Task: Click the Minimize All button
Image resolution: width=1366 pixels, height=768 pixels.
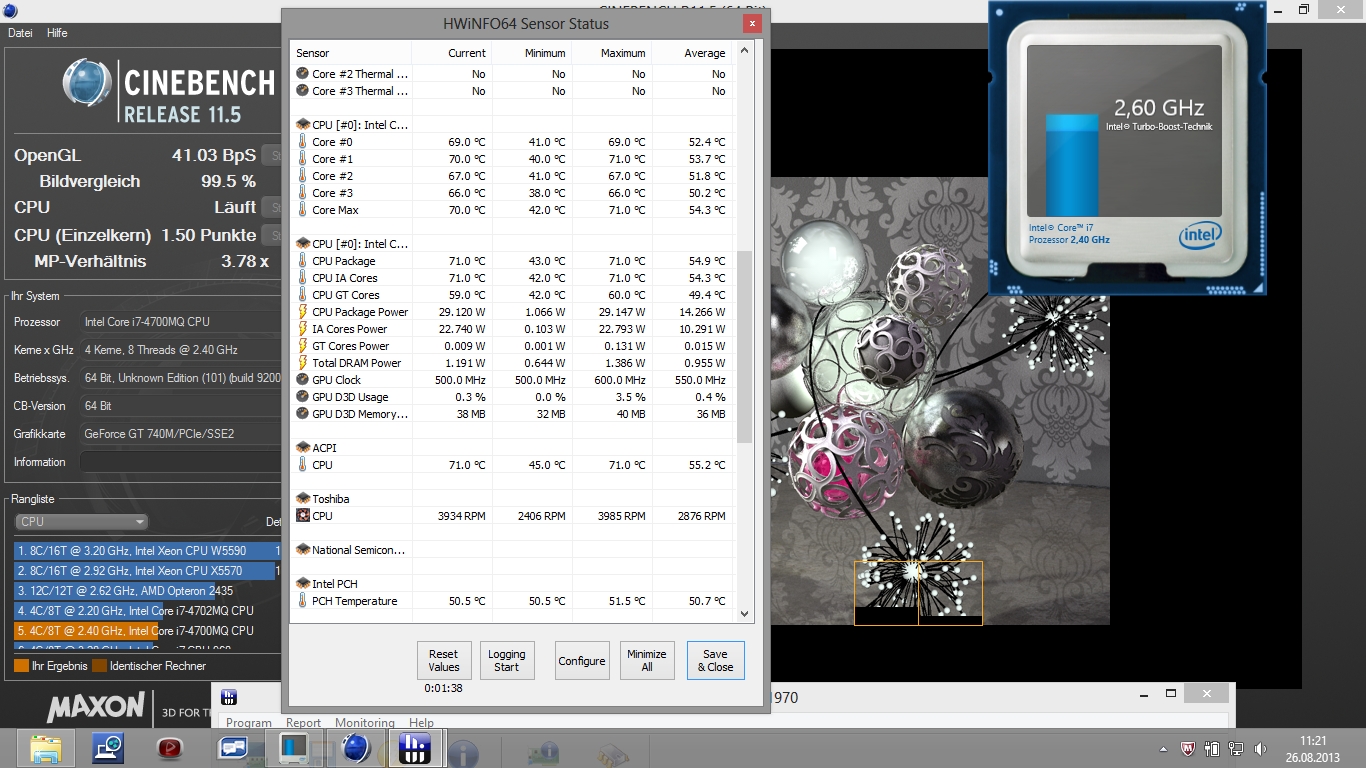Action: click(x=647, y=661)
